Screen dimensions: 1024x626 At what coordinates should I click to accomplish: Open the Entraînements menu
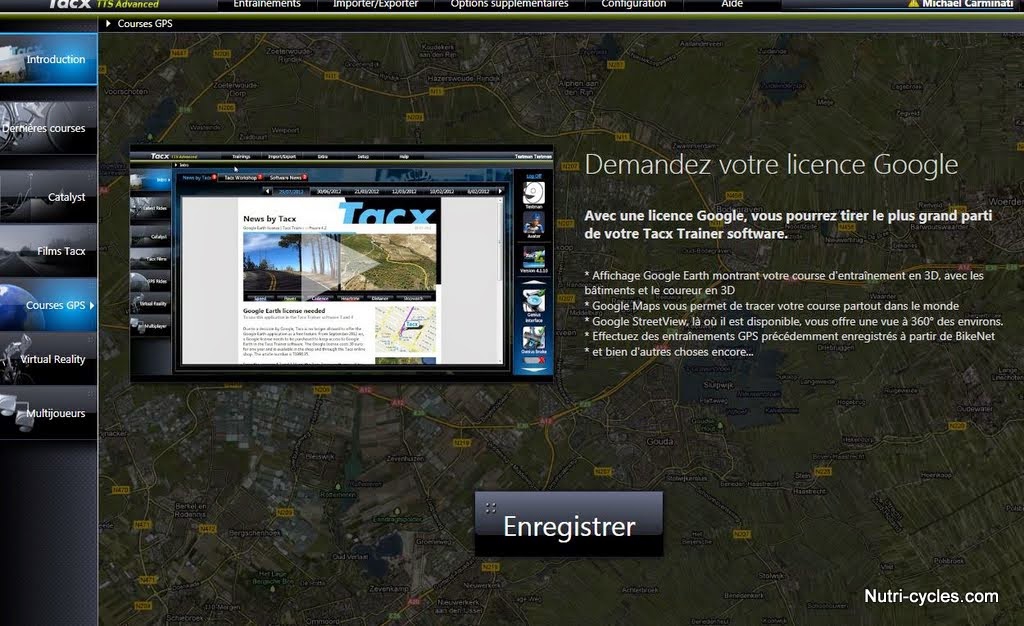pyautogui.click(x=266, y=4)
